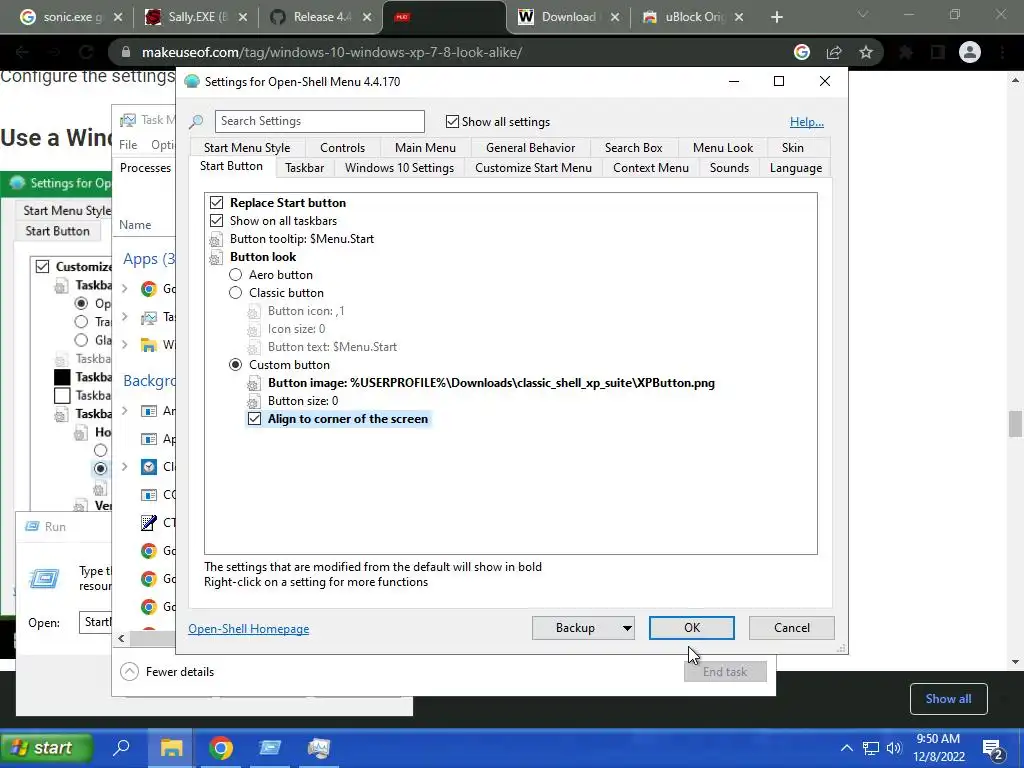Click the browser page vertical scrollbar thumb
Viewport: 1024px width, 768px height.
1015,424
